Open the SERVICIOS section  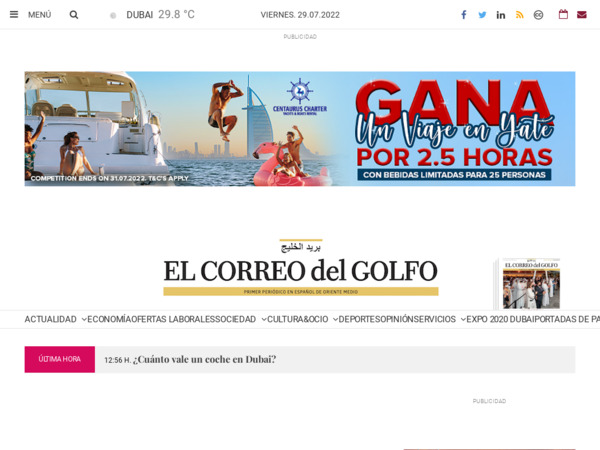tap(435, 319)
